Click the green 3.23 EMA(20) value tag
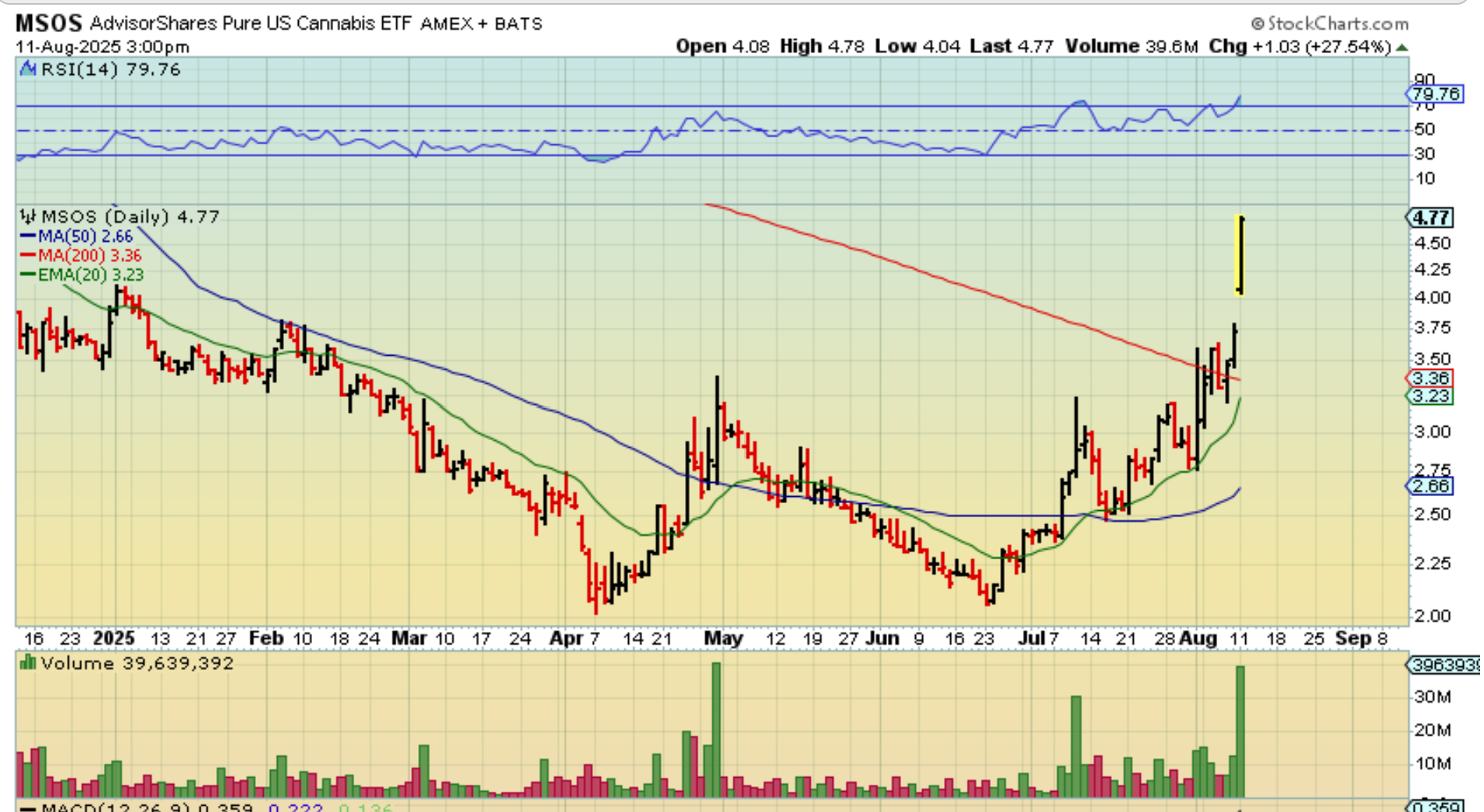This screenshot has width=1484, height=812. coord(1429,396)
